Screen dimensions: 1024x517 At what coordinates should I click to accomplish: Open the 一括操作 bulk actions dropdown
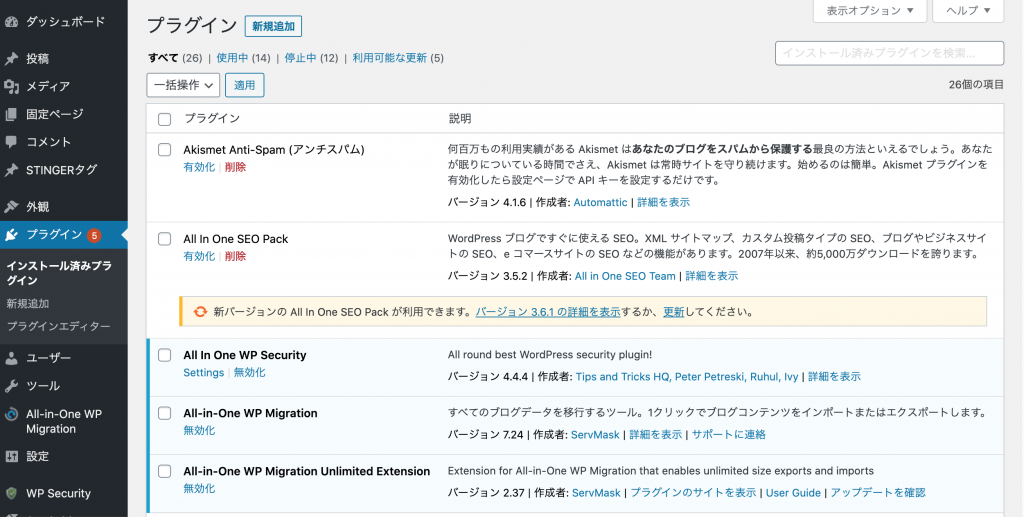(x=183, y=86)
